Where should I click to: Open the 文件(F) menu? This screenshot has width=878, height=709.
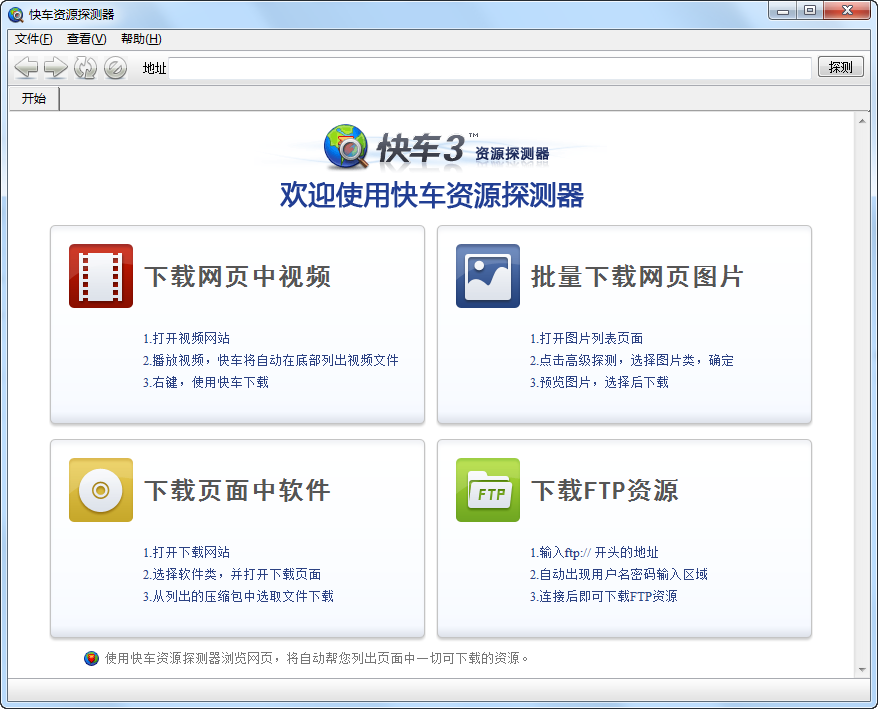pyautogui.click(x=34, y=39)
